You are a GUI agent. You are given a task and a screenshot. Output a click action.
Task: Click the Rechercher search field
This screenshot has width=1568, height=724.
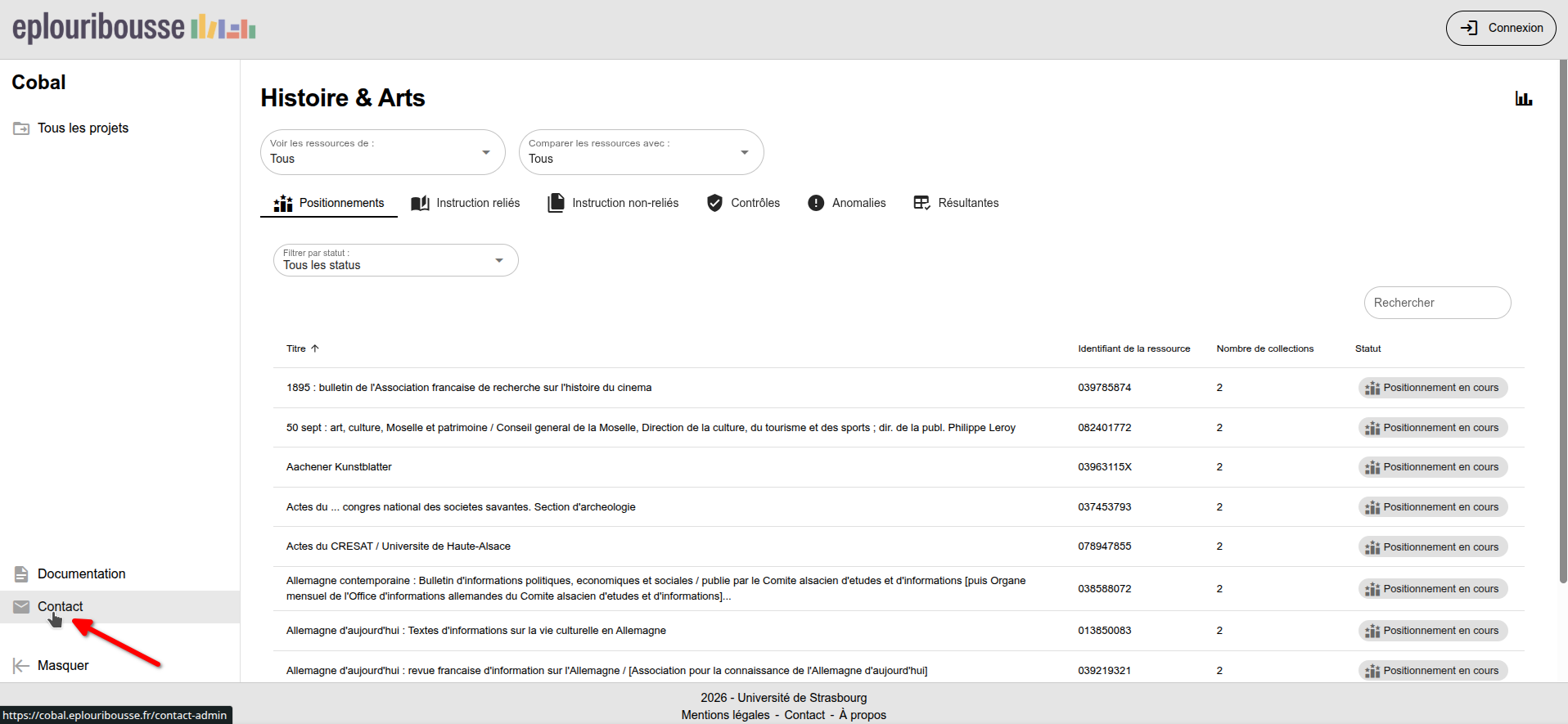tap(1436, 303)
